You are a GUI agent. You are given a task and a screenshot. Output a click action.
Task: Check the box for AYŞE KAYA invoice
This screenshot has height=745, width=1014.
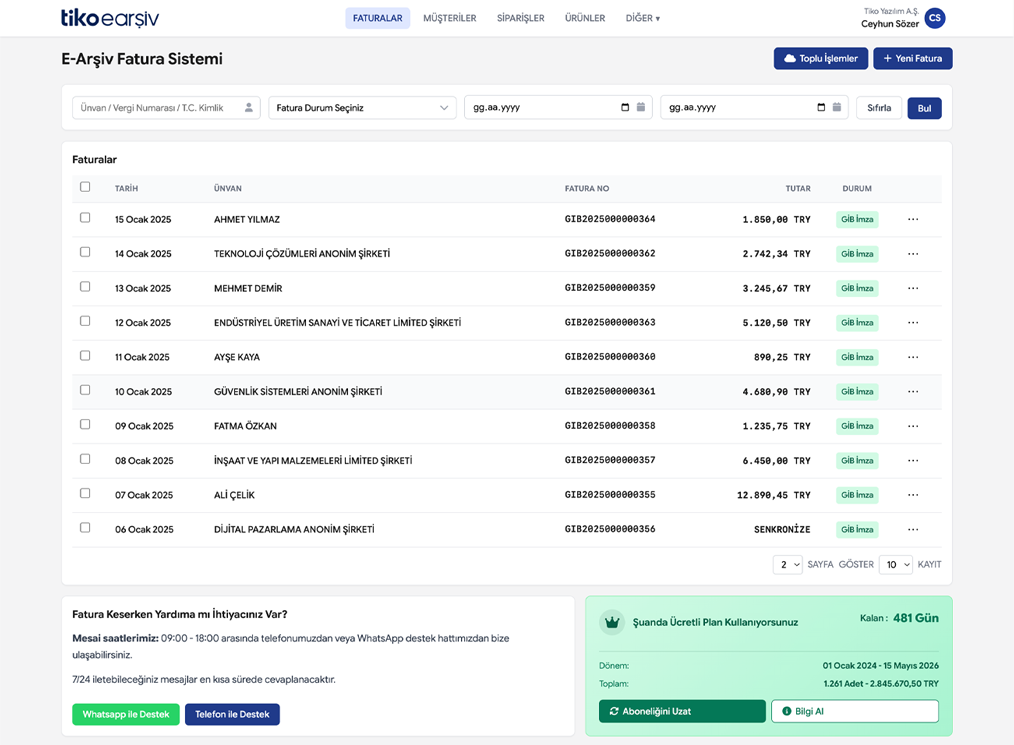pyautogui.click(x=85, y=356)
